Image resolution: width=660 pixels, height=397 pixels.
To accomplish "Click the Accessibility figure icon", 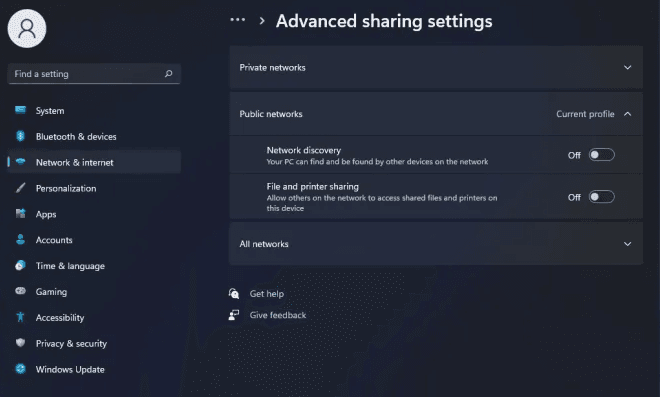I will (20, 317).
